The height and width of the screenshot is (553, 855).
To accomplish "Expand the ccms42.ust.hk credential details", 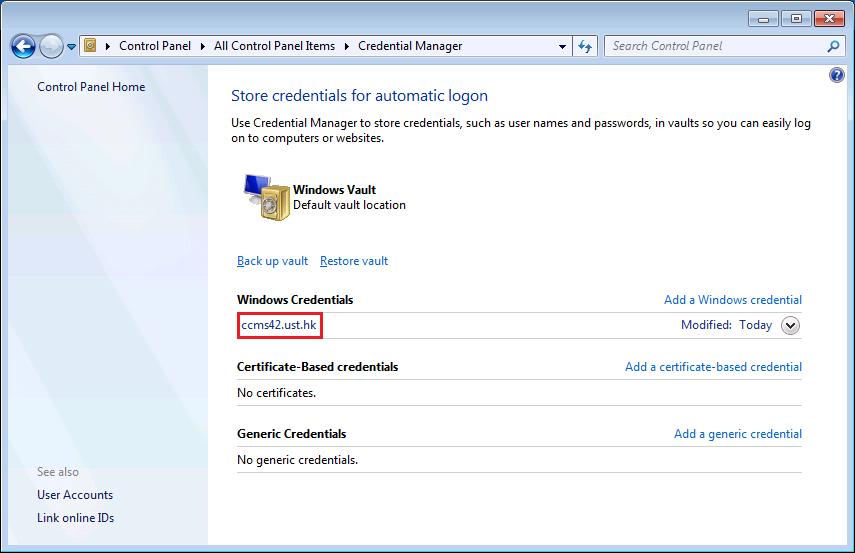I will point(790,325).
